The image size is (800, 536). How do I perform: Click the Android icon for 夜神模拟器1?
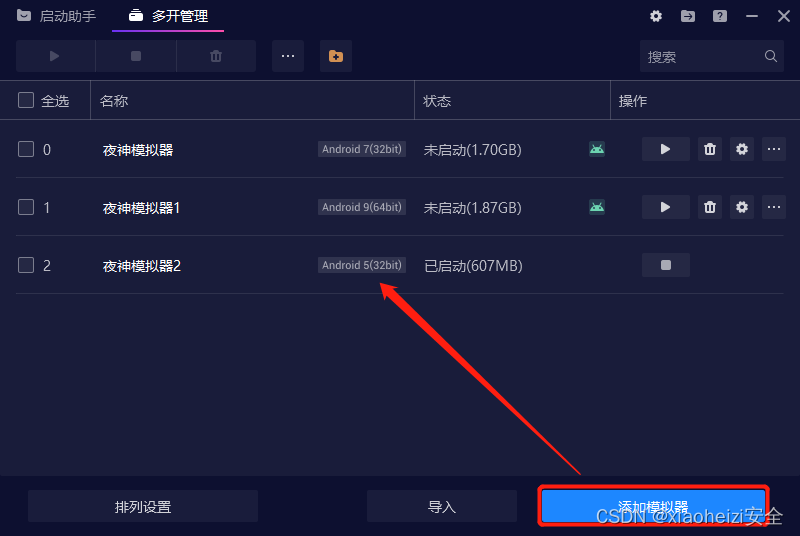[x=596, y=207]
